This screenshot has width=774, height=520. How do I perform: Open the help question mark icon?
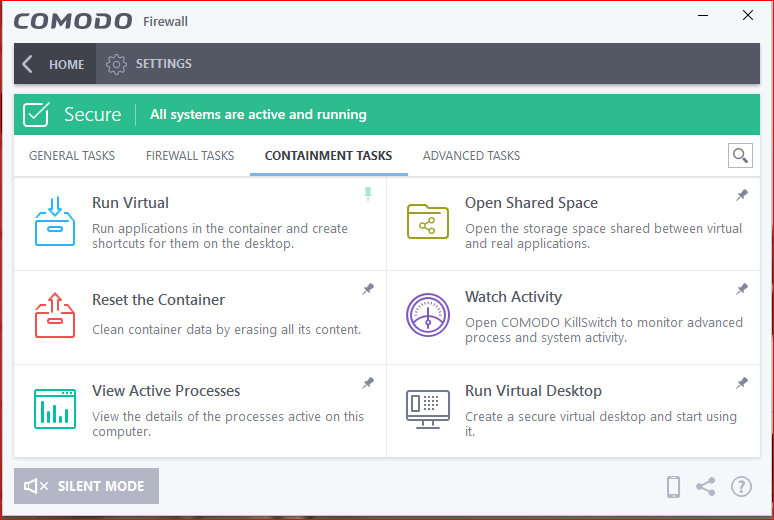pos(741,486)
